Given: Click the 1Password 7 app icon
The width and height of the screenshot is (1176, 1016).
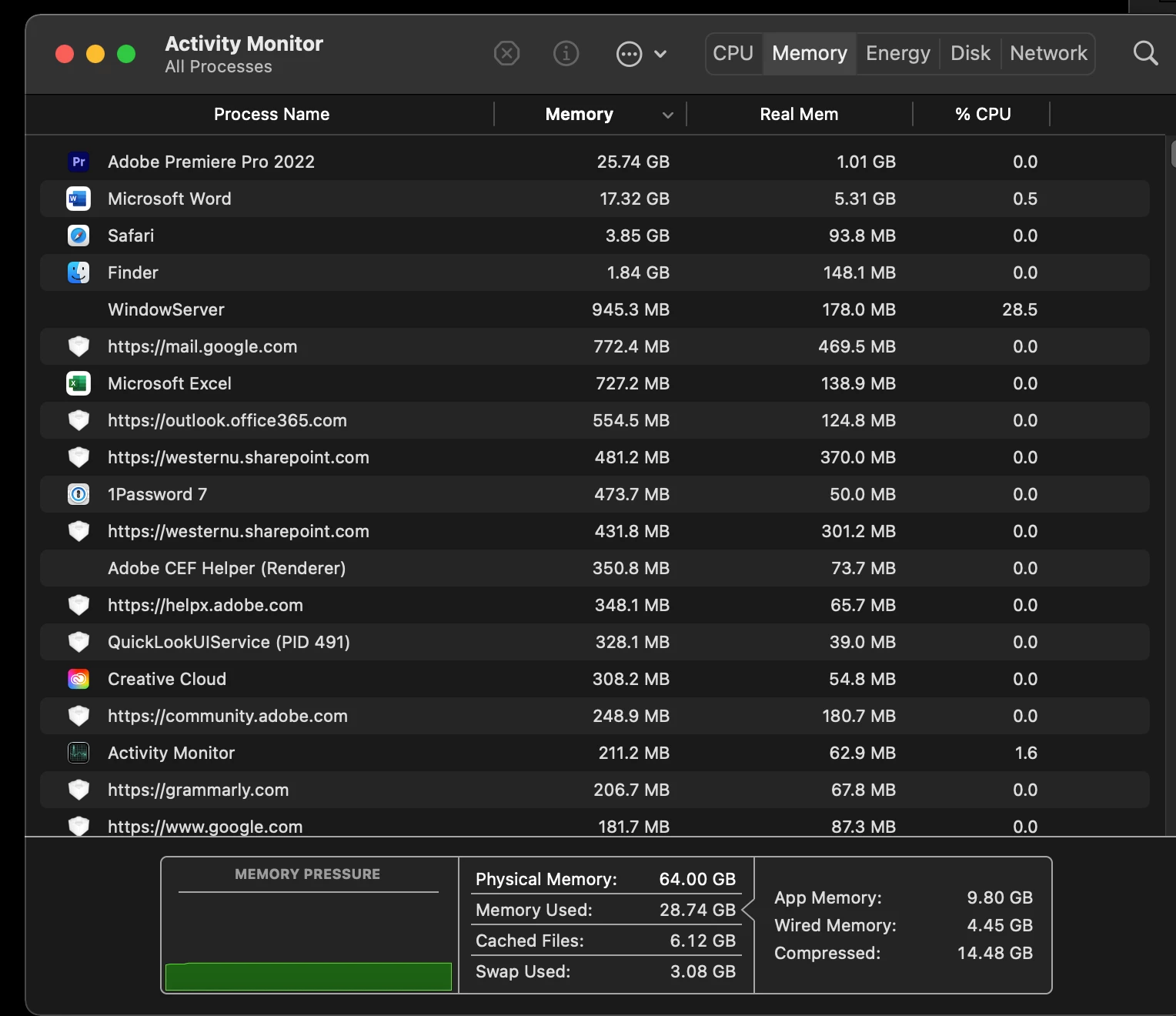Looking at the screenshot, I should [x=79, y=494].
